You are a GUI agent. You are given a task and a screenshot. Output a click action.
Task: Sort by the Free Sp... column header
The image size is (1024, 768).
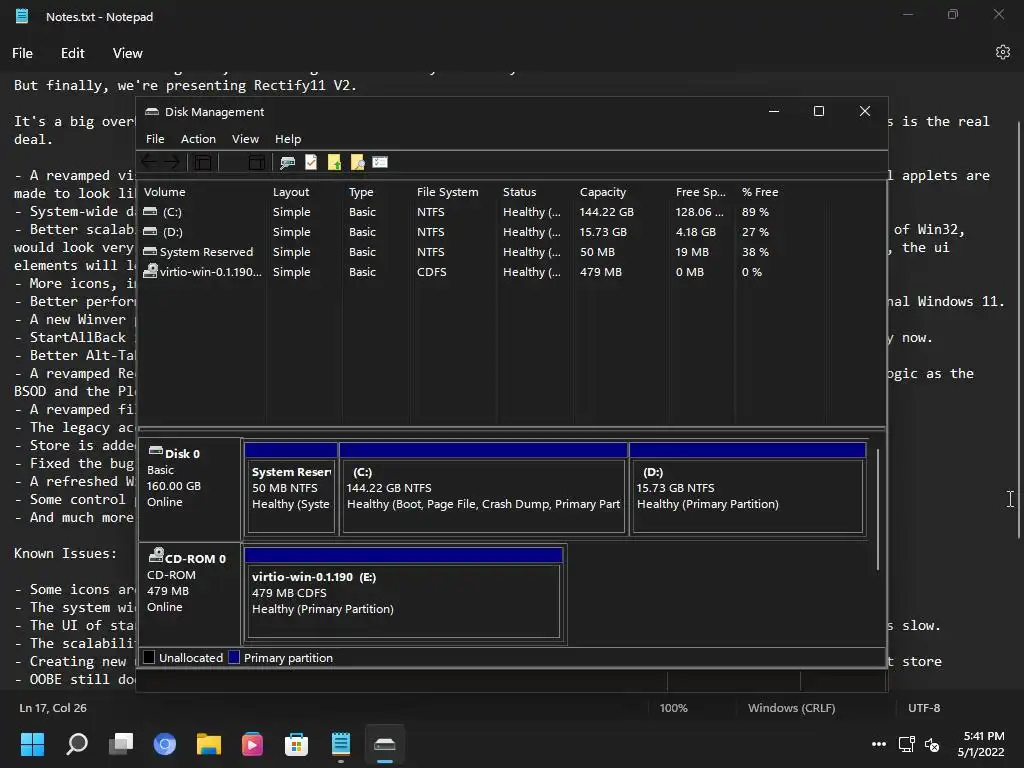pyautogui.click(x=702, y=191)
